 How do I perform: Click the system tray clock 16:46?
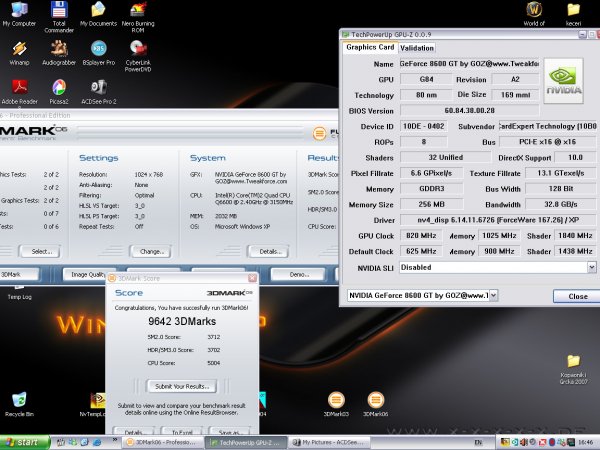[585, 442]
